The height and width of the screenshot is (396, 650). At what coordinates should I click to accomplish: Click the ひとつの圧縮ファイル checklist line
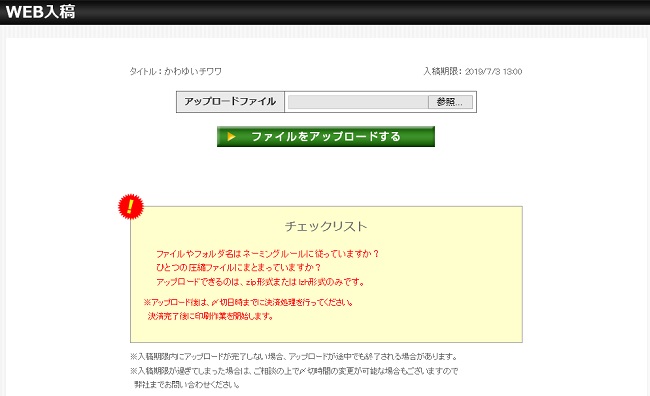238,267
